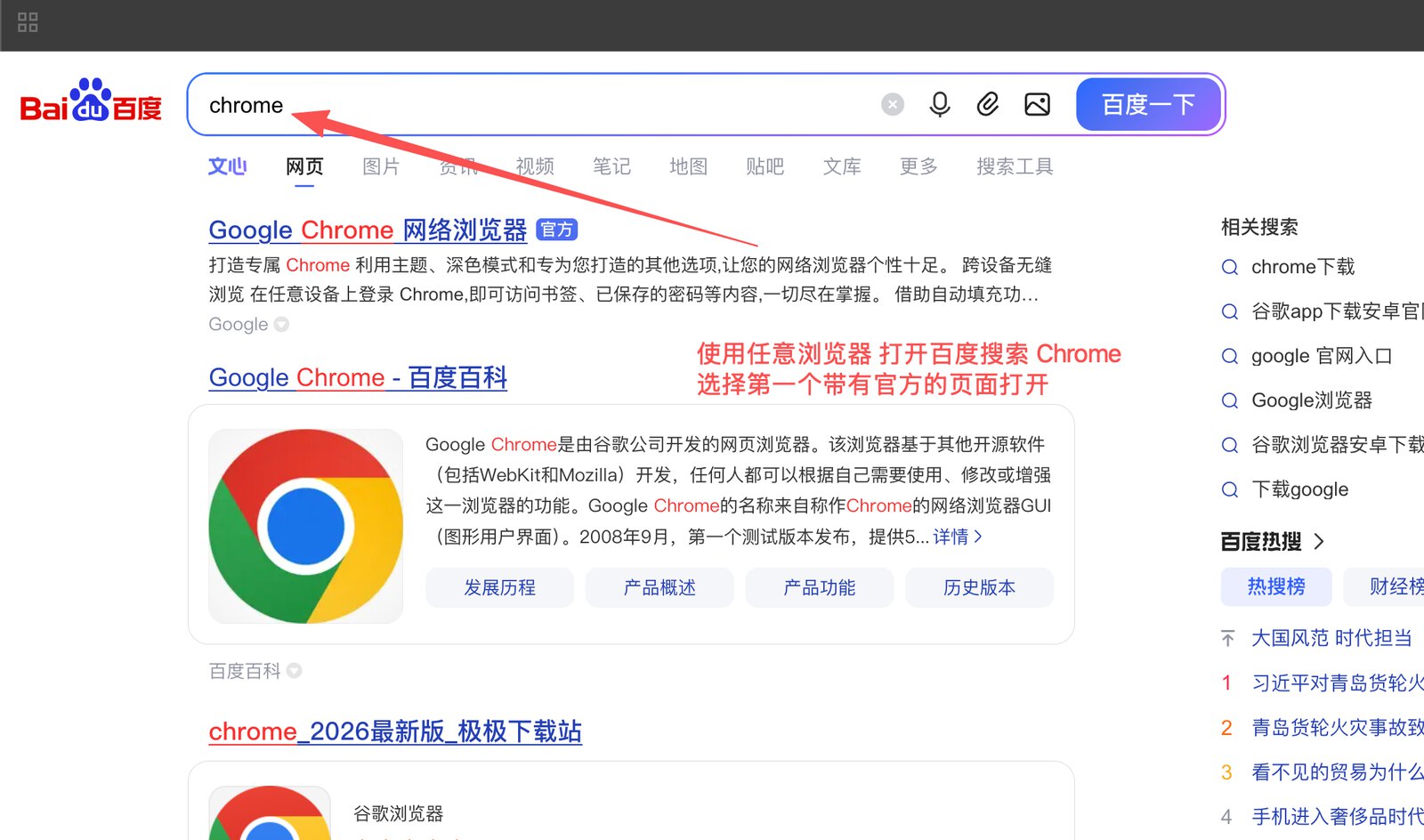Open Google Chrome 网络浏览器 official result
This screenshot has width=1424, height=840.
[x=368, y=230]
